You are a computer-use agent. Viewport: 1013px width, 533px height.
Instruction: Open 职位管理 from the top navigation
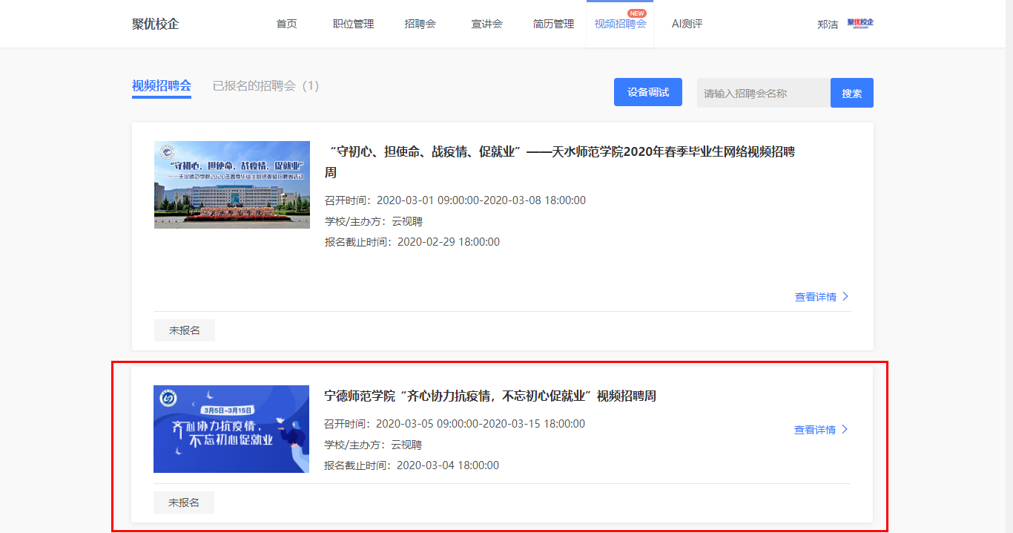point(353,24)
